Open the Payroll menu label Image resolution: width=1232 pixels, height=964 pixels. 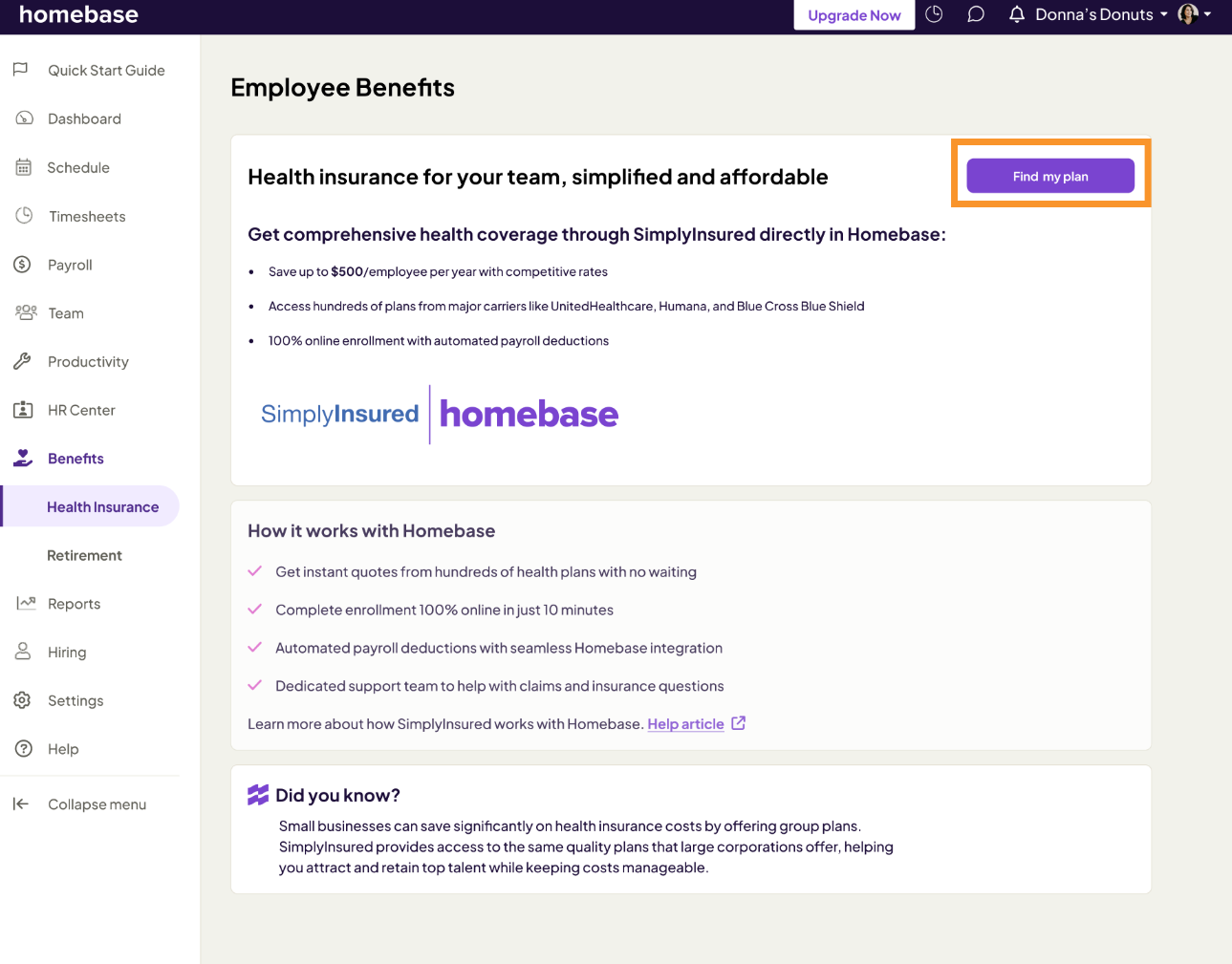pos(70,265)
